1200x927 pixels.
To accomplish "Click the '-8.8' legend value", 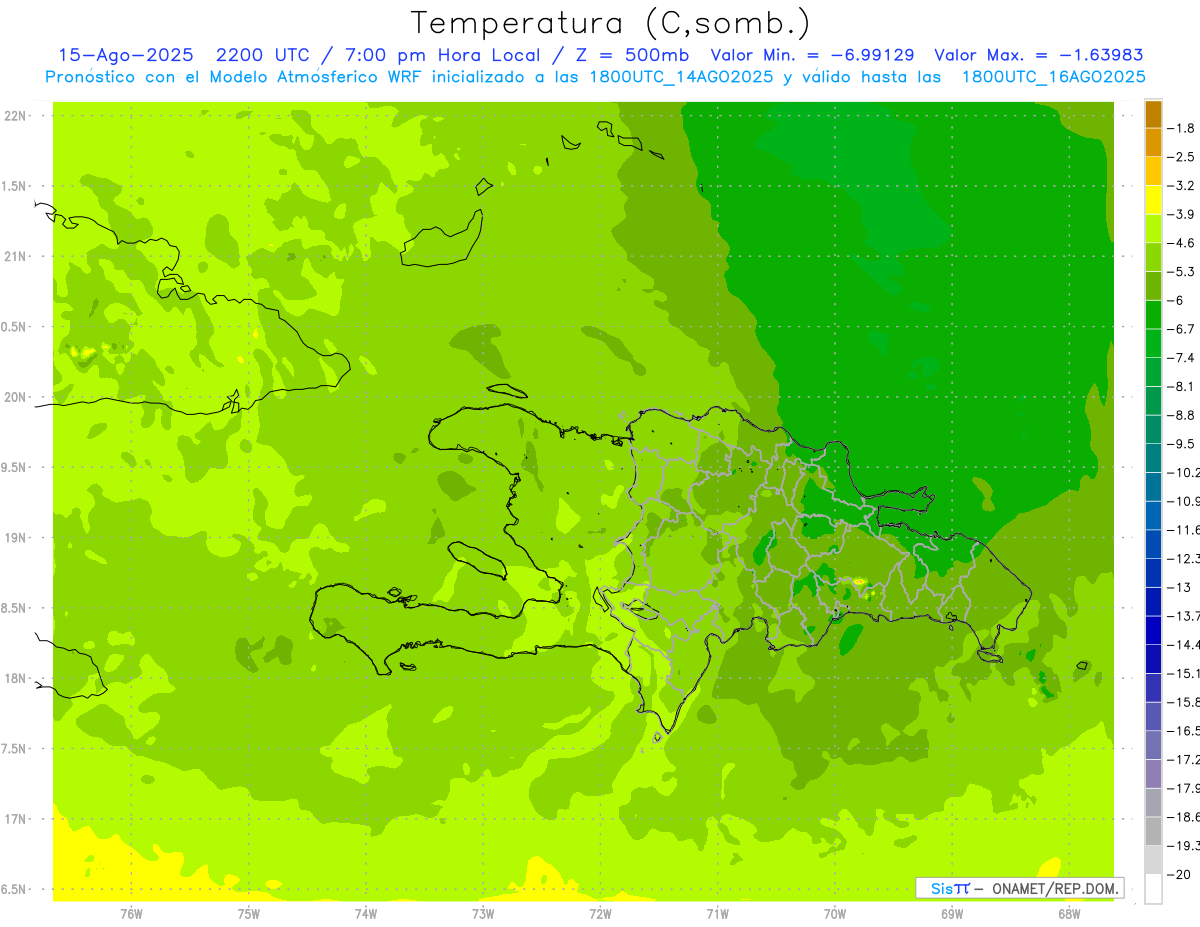I will click(x=1183, y=415).
